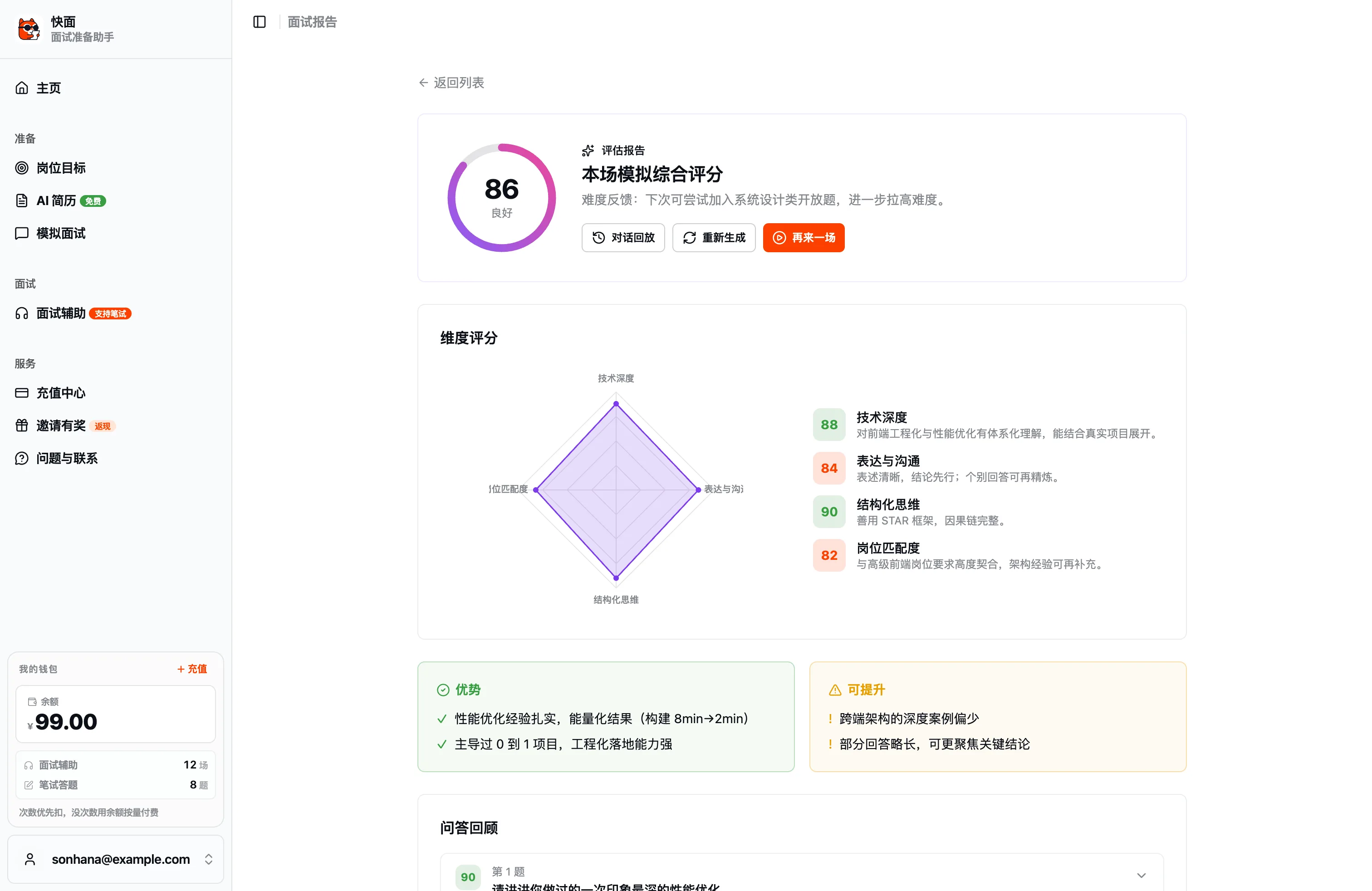Click the warning triangle icon beside 可提升

coord(835,690)
